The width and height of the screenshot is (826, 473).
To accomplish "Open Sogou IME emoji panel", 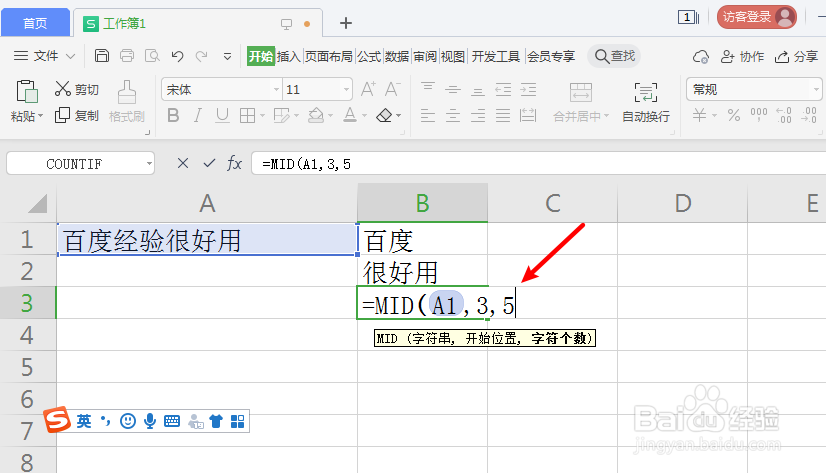I will [x=127, y=421].
